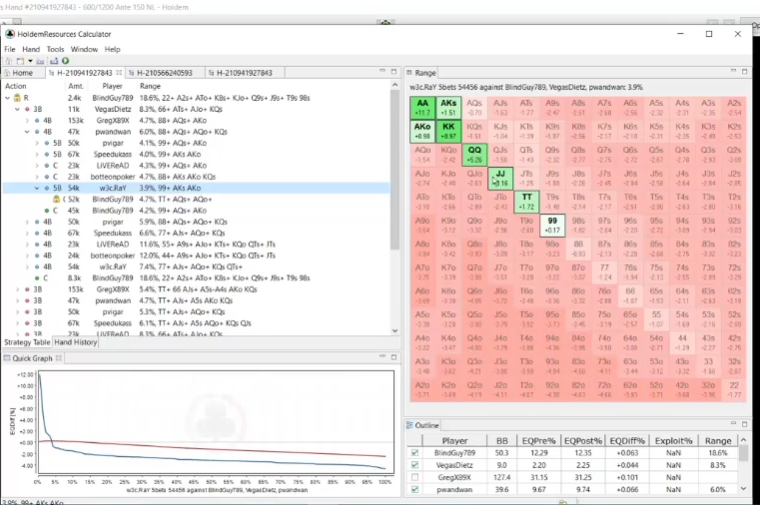760x505 pixels.
Task: Collapse the 4B 47k pwandwan node
Action: click(x=27, y=132)
